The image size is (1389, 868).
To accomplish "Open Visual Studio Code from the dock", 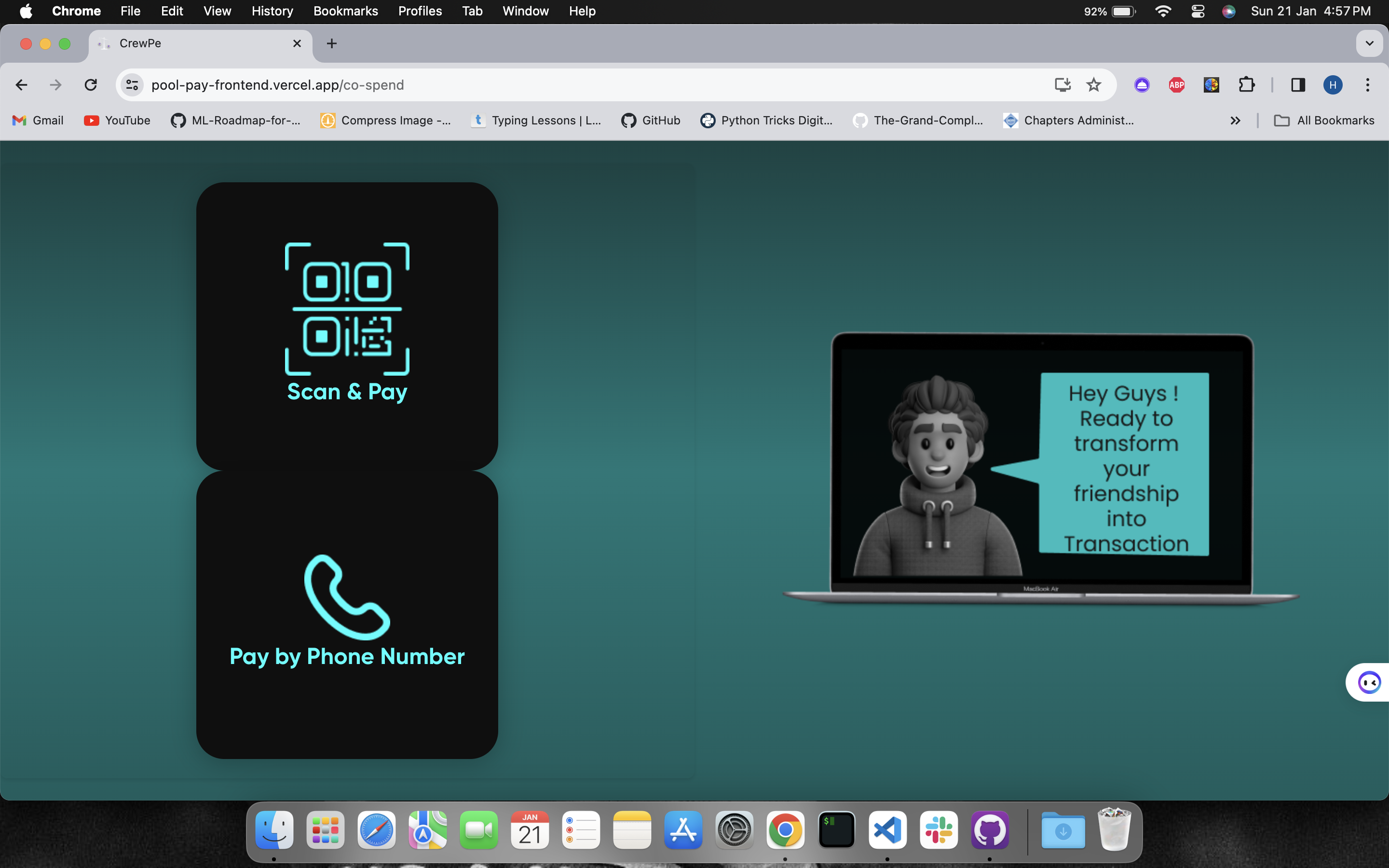I will click(887, 830).
